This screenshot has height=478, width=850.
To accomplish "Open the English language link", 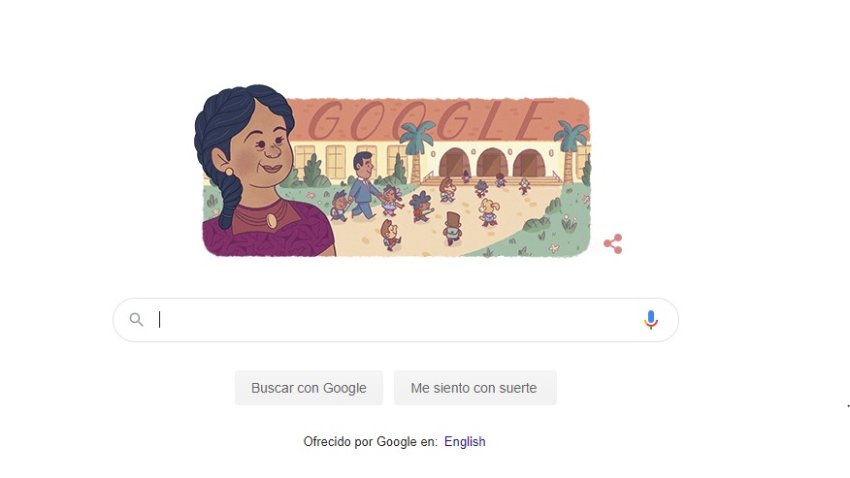I will tap(465, 442).
